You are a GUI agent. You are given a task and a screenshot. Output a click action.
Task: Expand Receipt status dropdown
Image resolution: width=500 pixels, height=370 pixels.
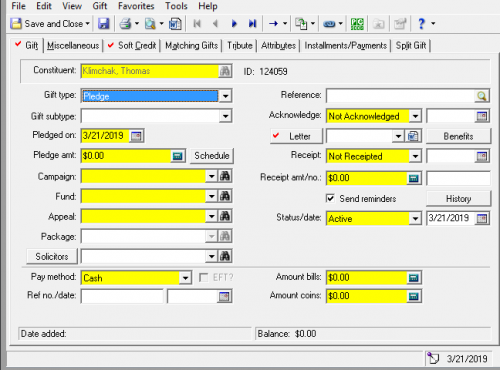(415, 156)
